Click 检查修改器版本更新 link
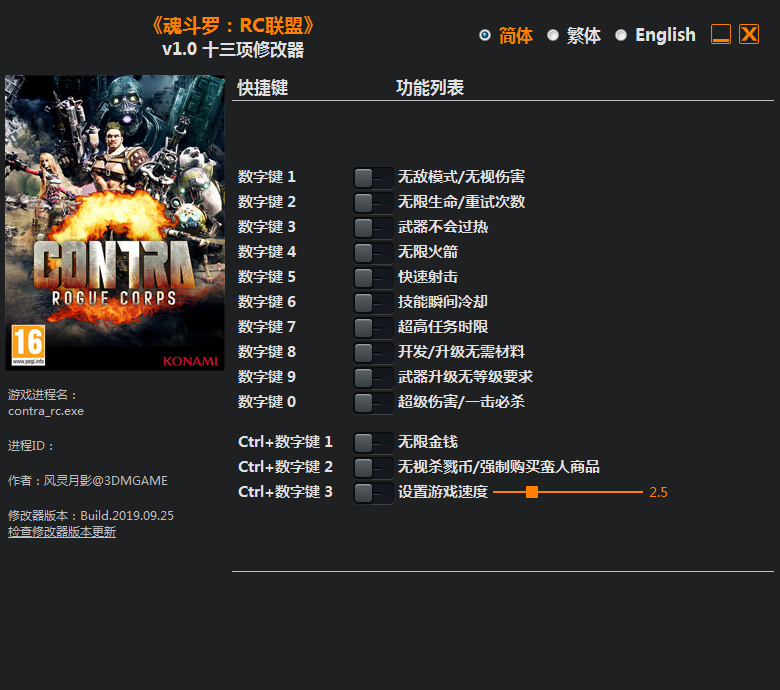780x690 pixels. point(62,532)
